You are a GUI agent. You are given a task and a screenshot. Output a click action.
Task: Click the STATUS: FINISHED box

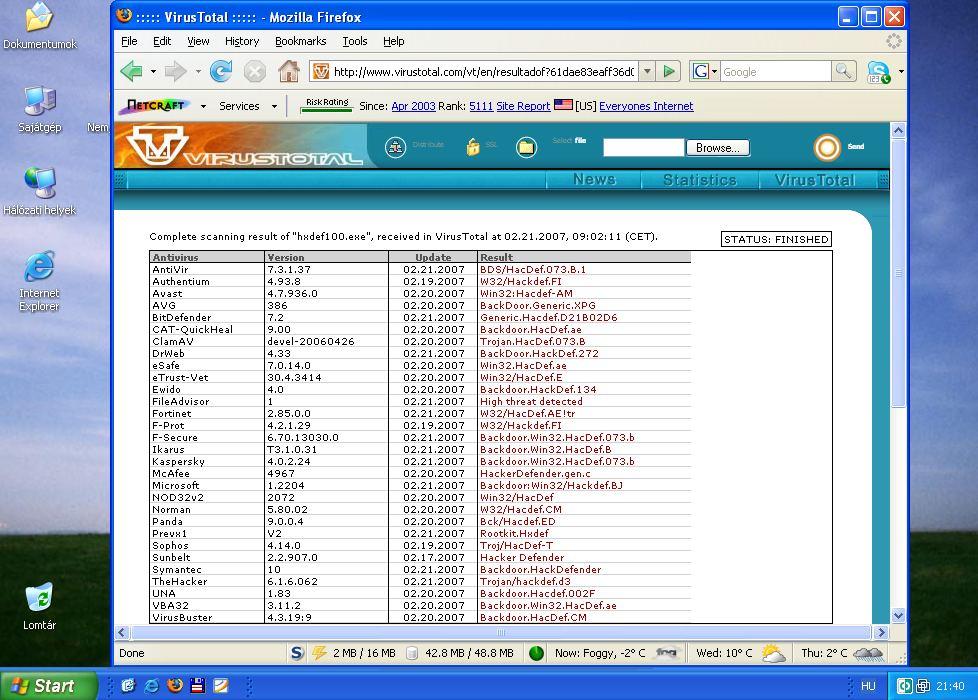776,239
